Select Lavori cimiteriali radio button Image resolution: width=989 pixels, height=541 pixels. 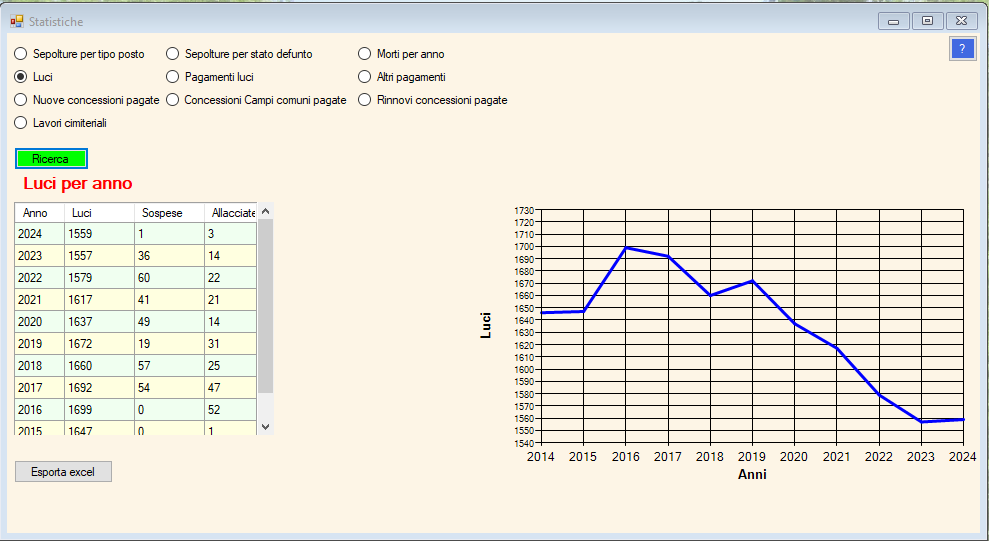[21, 123]
